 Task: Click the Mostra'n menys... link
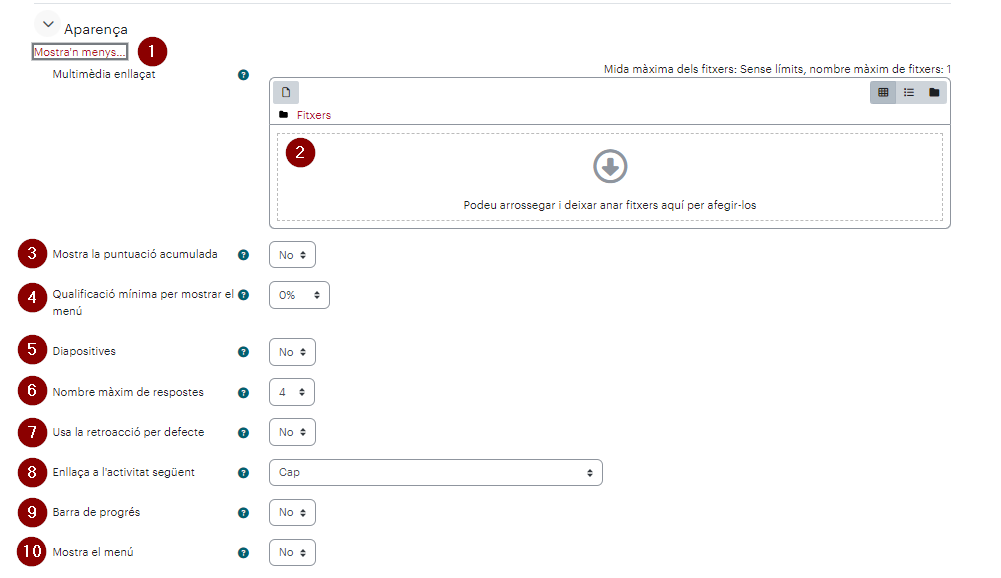[80, 52]
